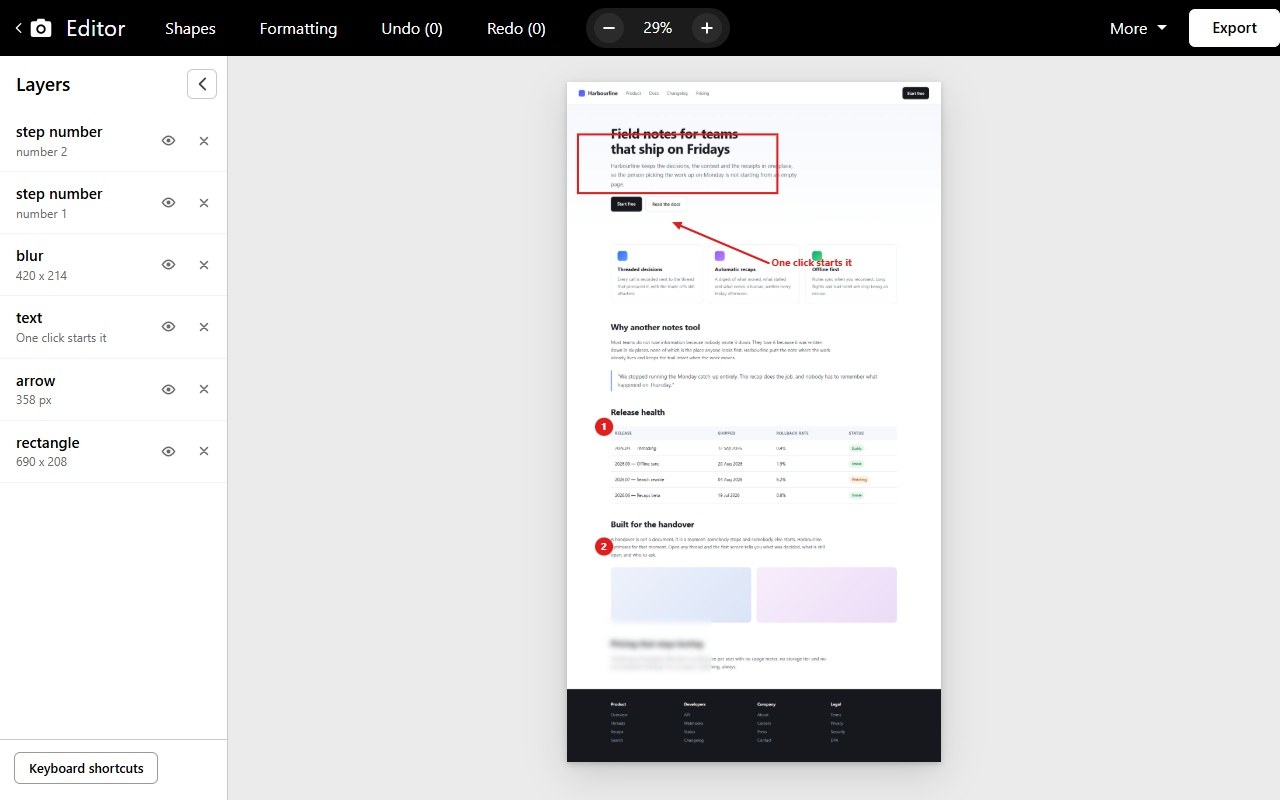Screen dimensions: 1280x800
Task: Click the Layers panel heading
Action: [x=43, y=84]
